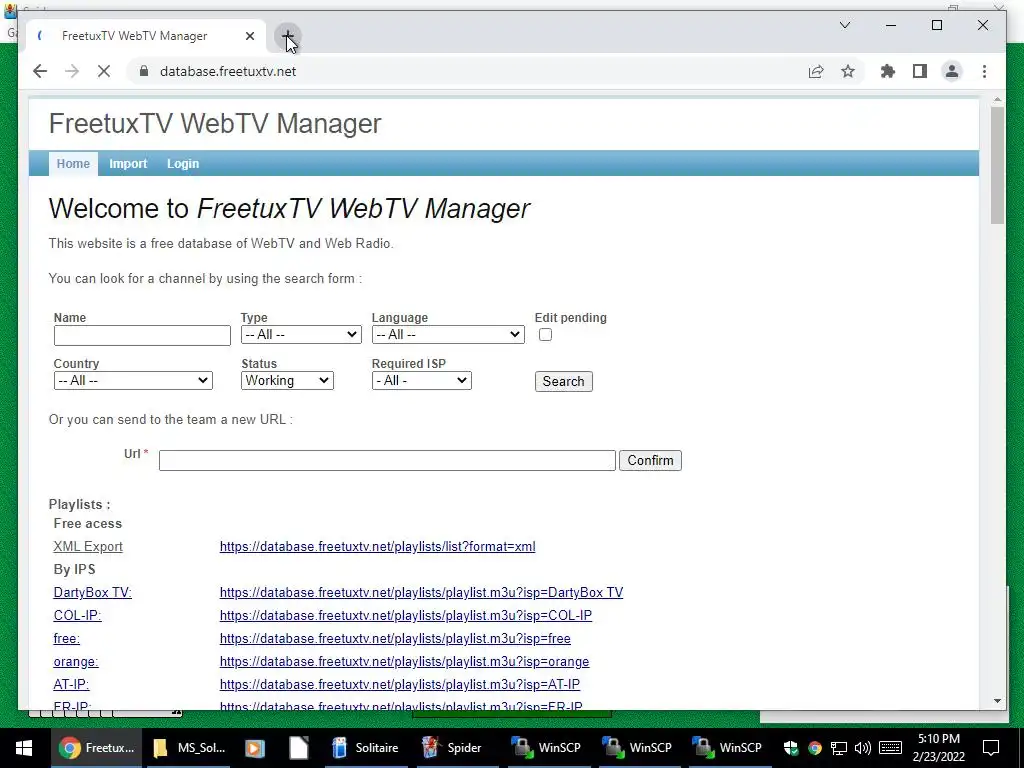Go back to the previous page
The width and height of the screenshot is (1024, 768).
coord(40,71)
